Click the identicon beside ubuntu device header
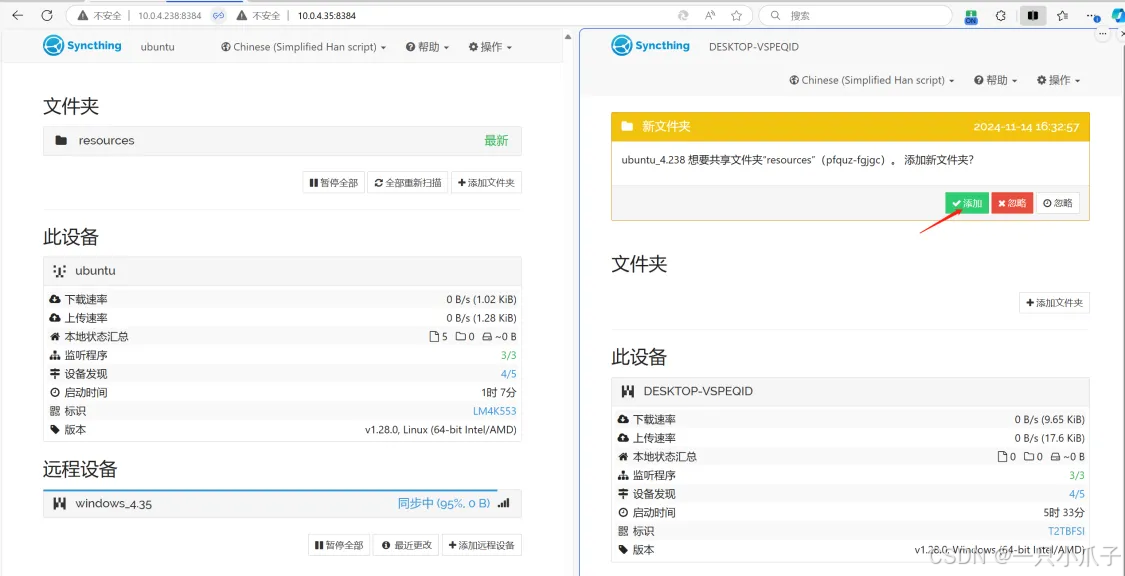 click(x=60, y=271)
